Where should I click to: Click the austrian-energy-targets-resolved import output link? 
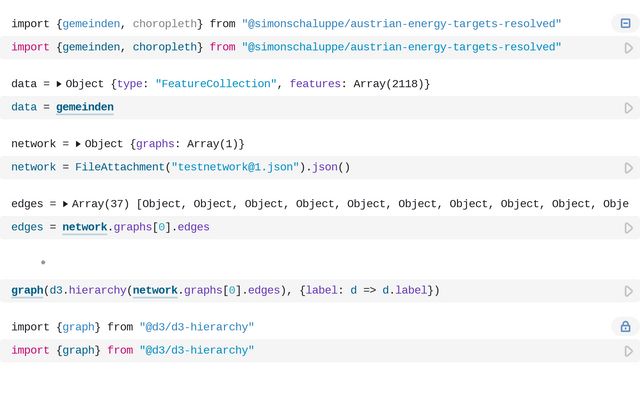pos(401,23)
